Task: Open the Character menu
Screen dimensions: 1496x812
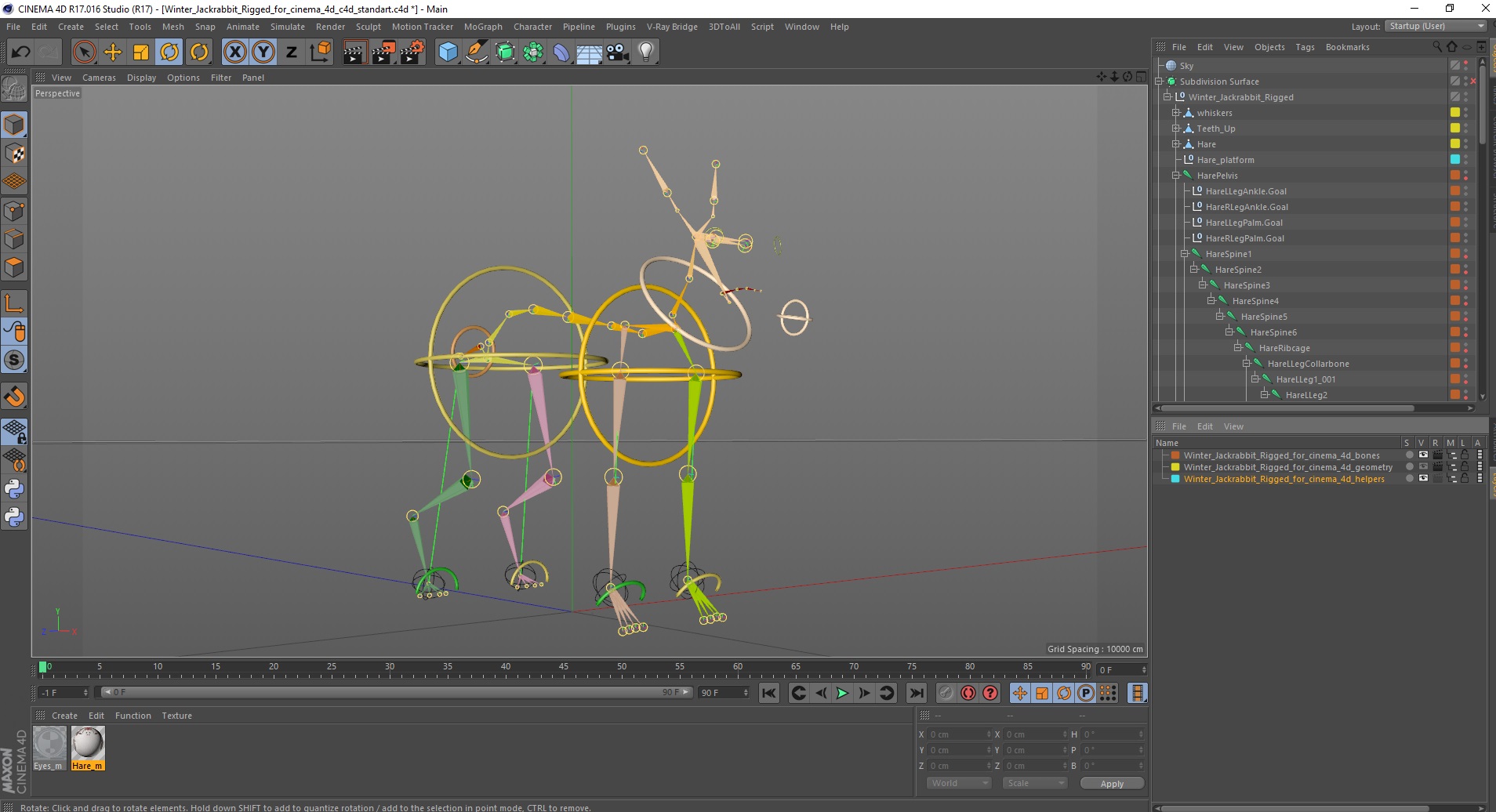Action: (x=532, y=27)
